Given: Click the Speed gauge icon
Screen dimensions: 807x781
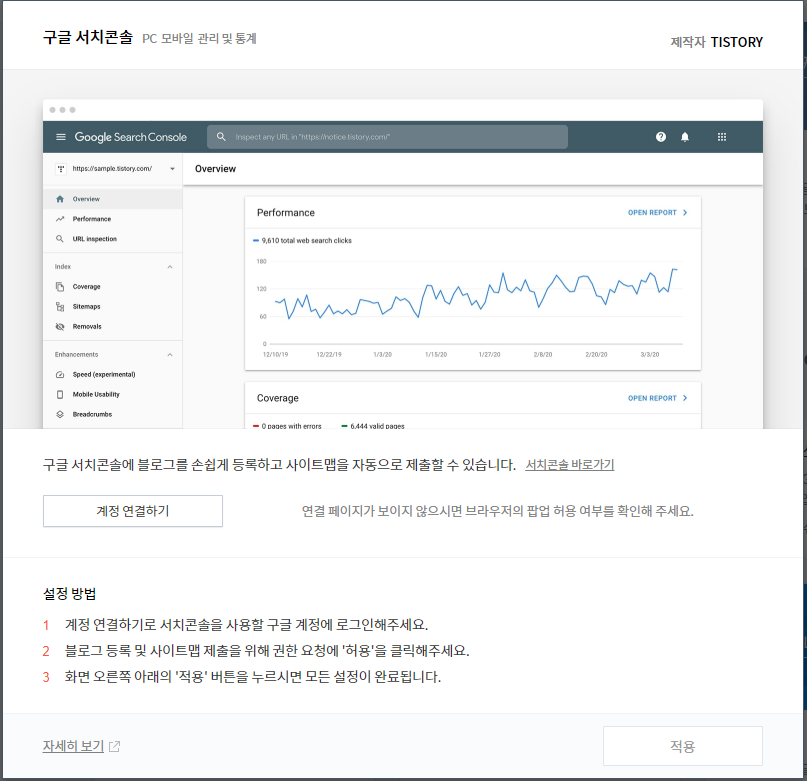Looking at the screenshot, I should coord(60,374).
